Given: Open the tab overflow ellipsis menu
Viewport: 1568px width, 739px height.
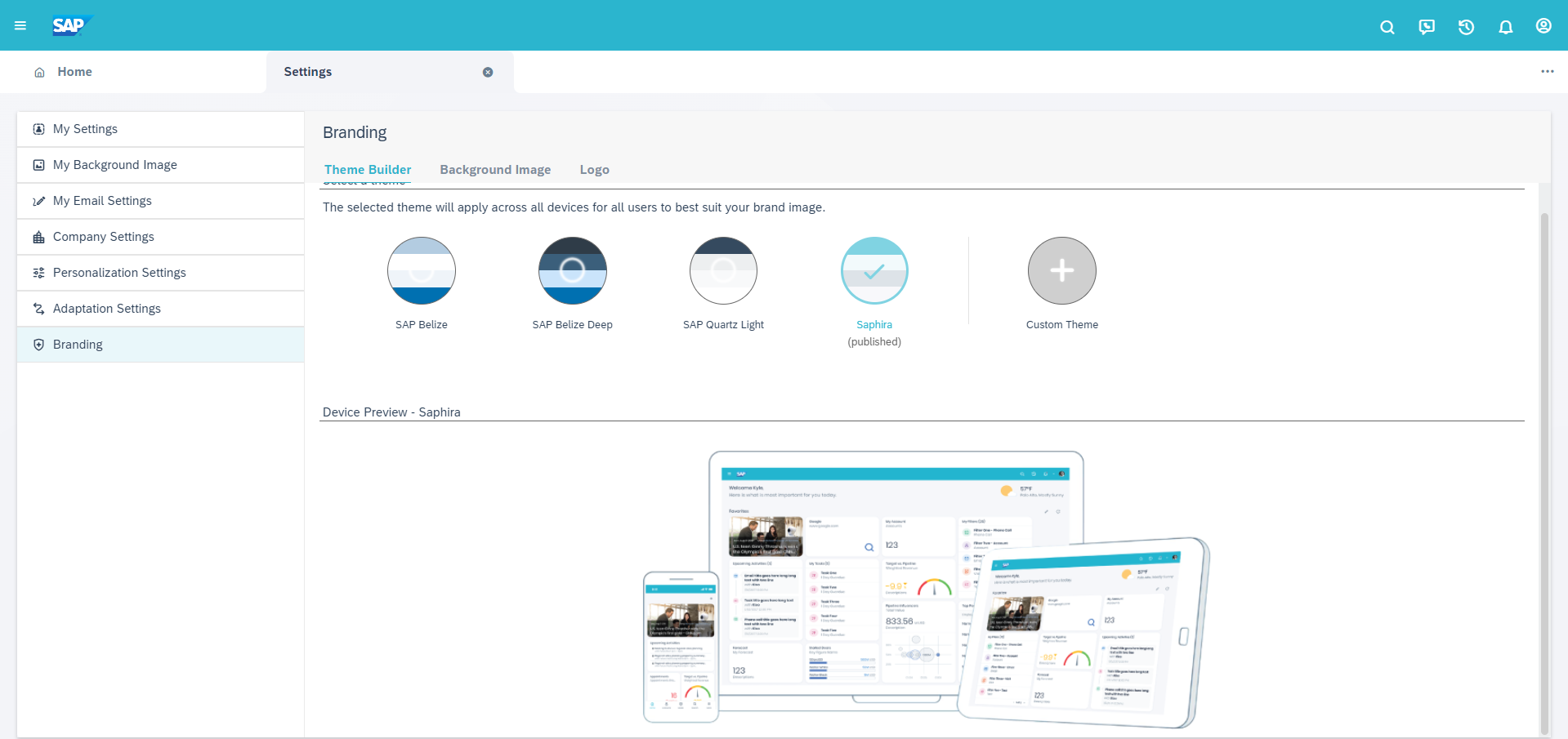Looking at the screenshot, I should pyautogui.click(x=1547, y=72).
